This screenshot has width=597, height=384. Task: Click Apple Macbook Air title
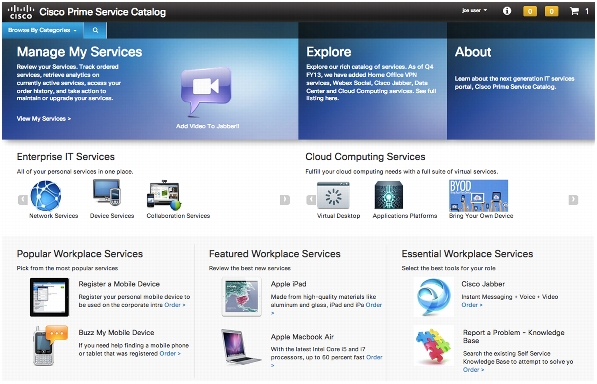(x=302, y=337)
